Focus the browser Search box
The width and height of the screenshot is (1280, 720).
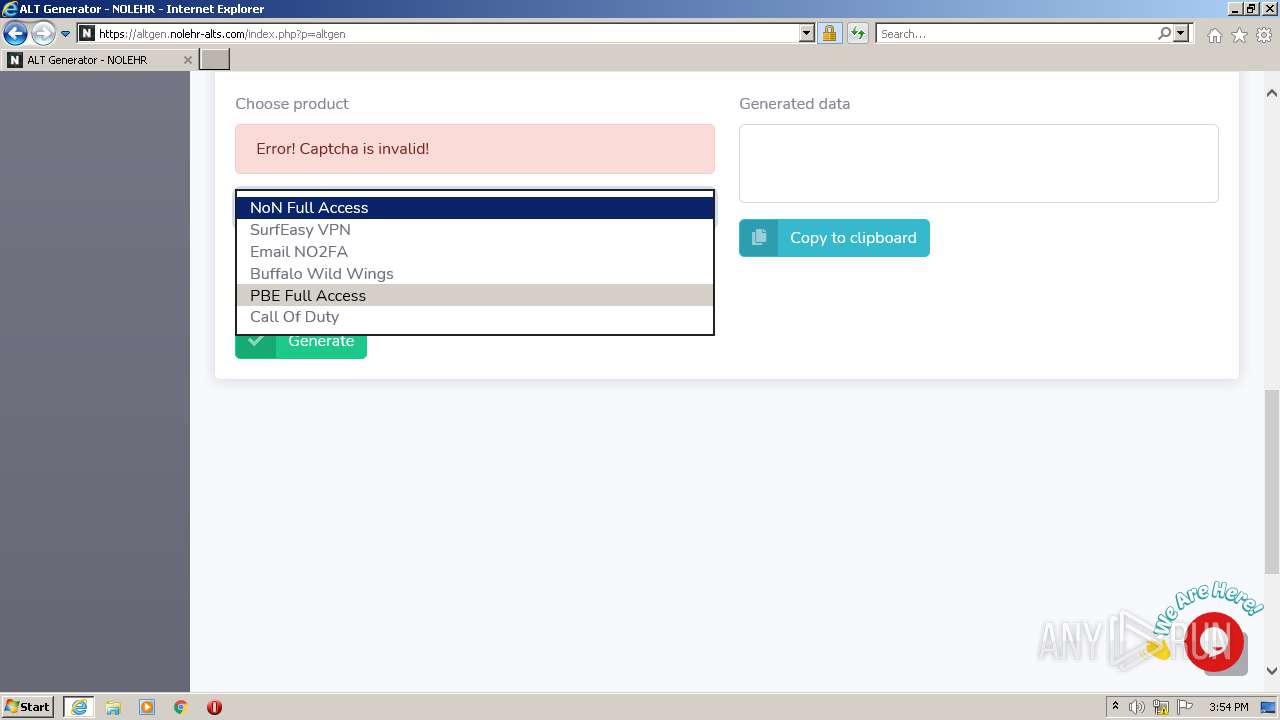[x=1016, y=34]
